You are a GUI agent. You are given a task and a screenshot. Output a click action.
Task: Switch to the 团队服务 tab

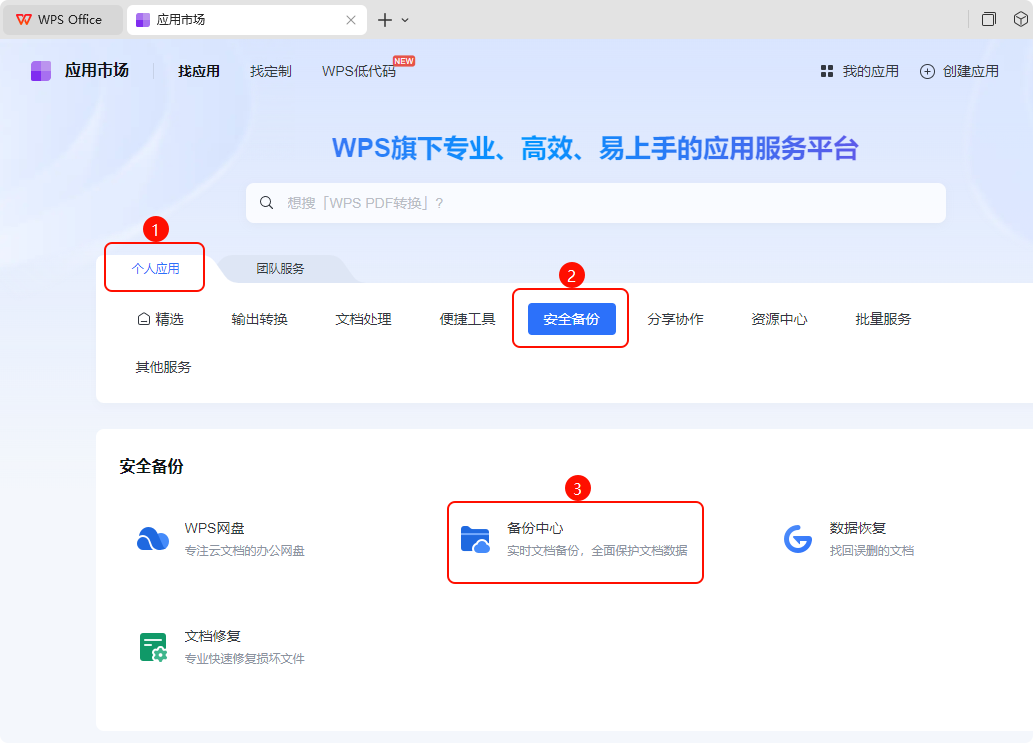[280, 269]
